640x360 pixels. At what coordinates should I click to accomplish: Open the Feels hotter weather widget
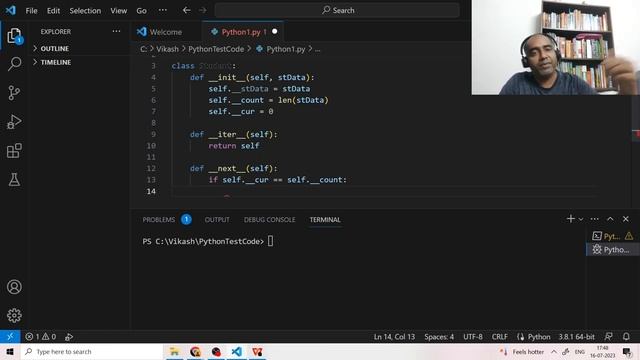522,351
